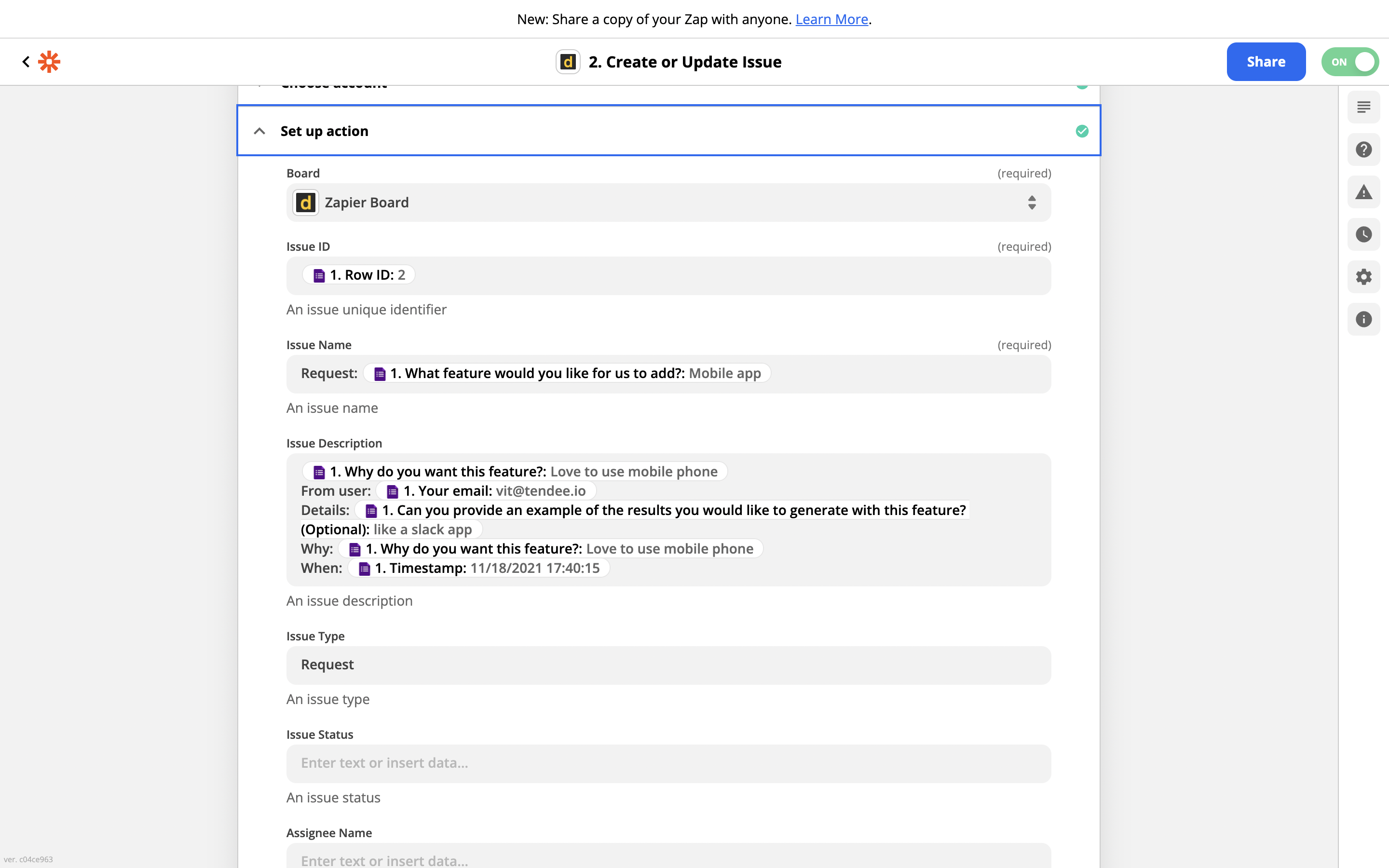Open the Zap history clock icon
Screen dimensions: 1389x868
[1363, 234]
